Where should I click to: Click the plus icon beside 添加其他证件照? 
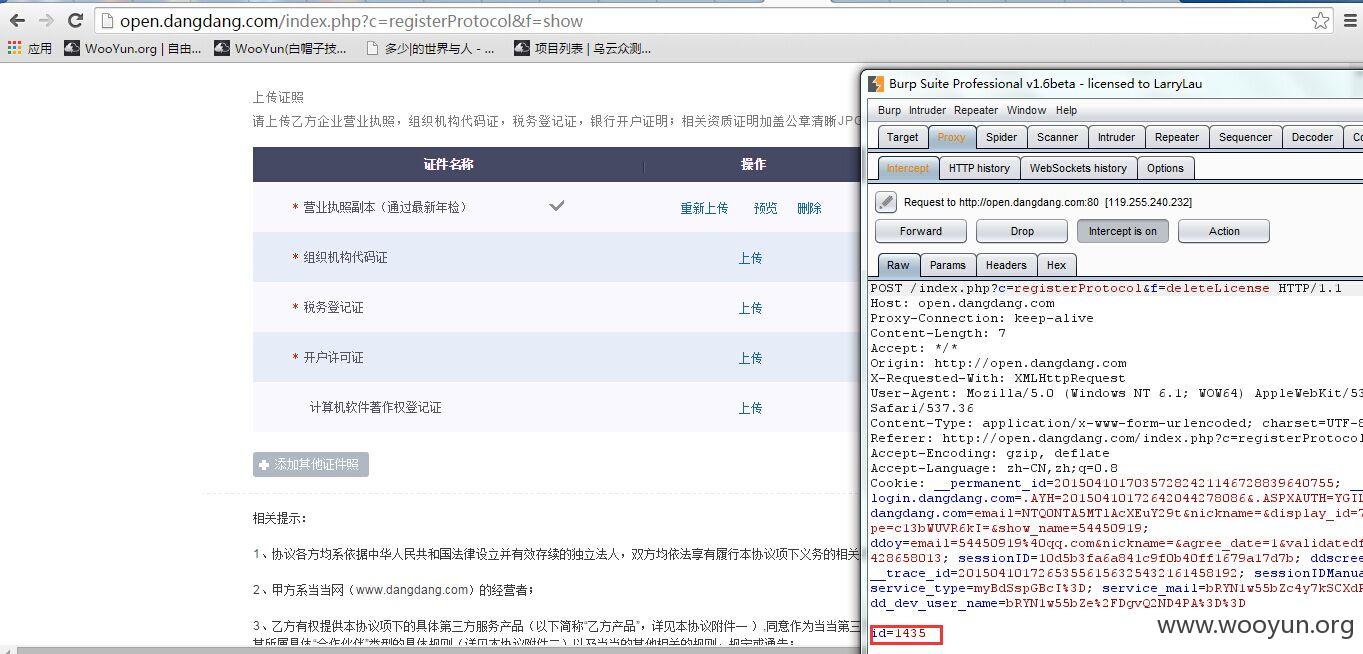coord(264,465)
